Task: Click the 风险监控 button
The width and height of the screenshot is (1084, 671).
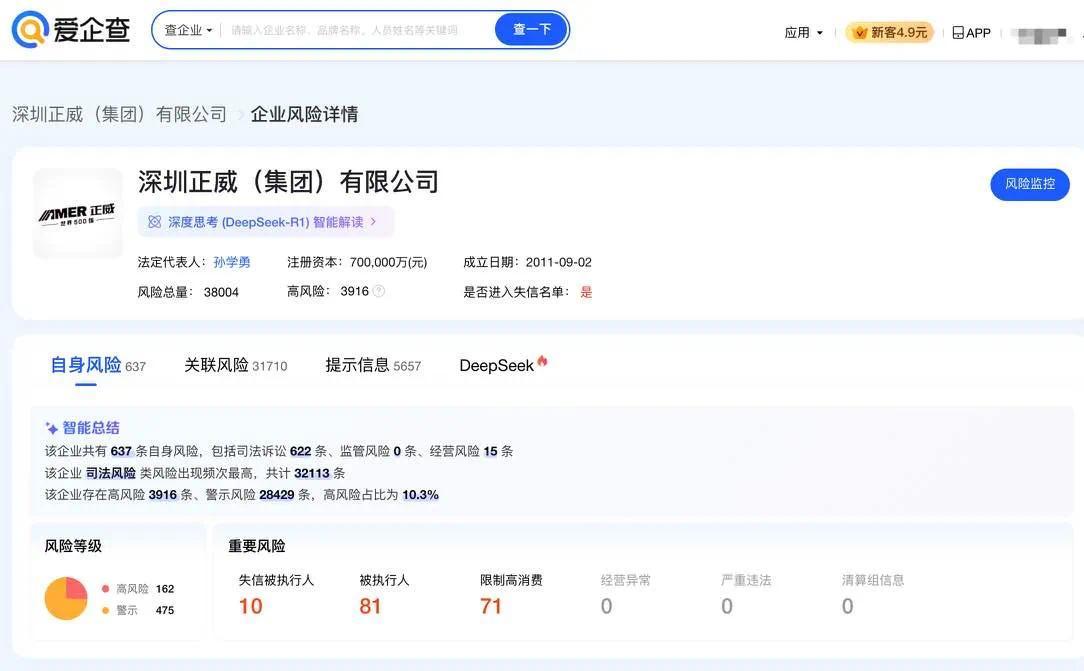Action: [1029, 184]
